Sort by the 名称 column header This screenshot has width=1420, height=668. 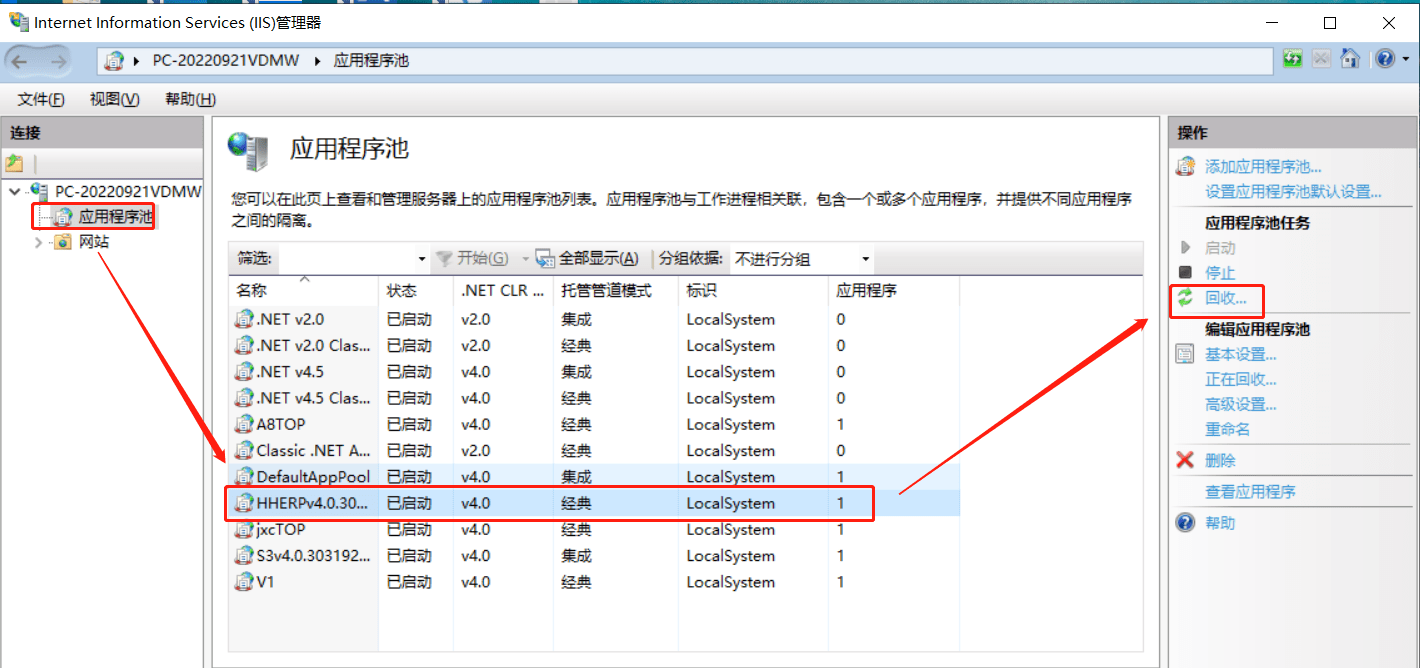coord(304,290)
